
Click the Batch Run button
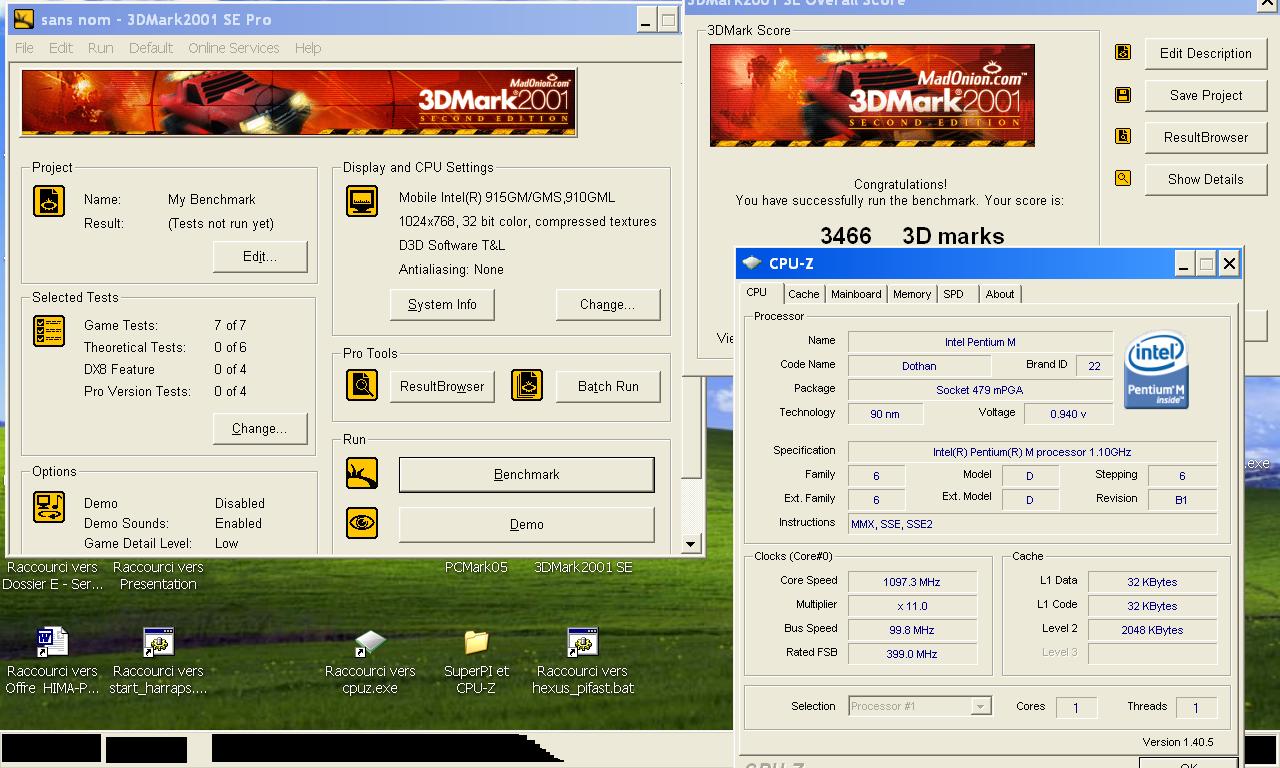tap(608, 387)
